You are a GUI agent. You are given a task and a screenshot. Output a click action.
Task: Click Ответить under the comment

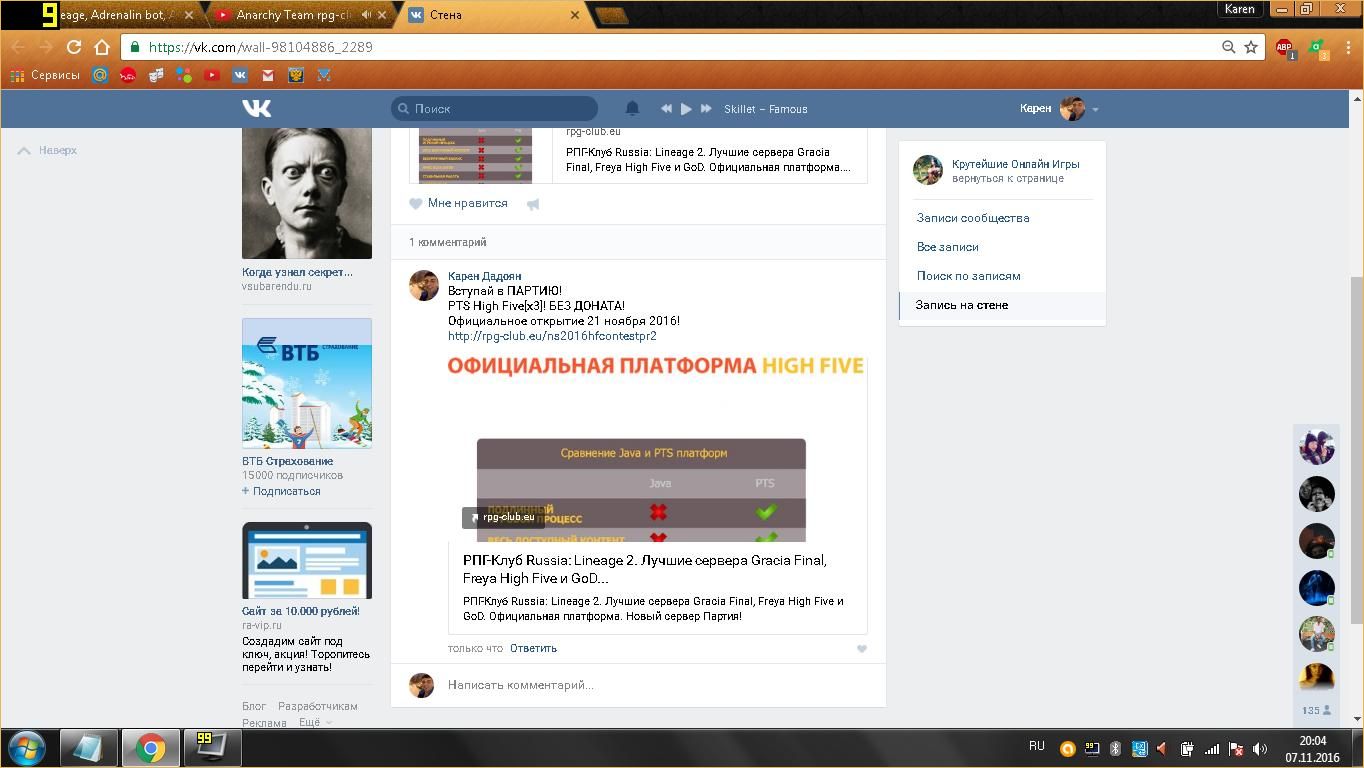coord(533,648)
